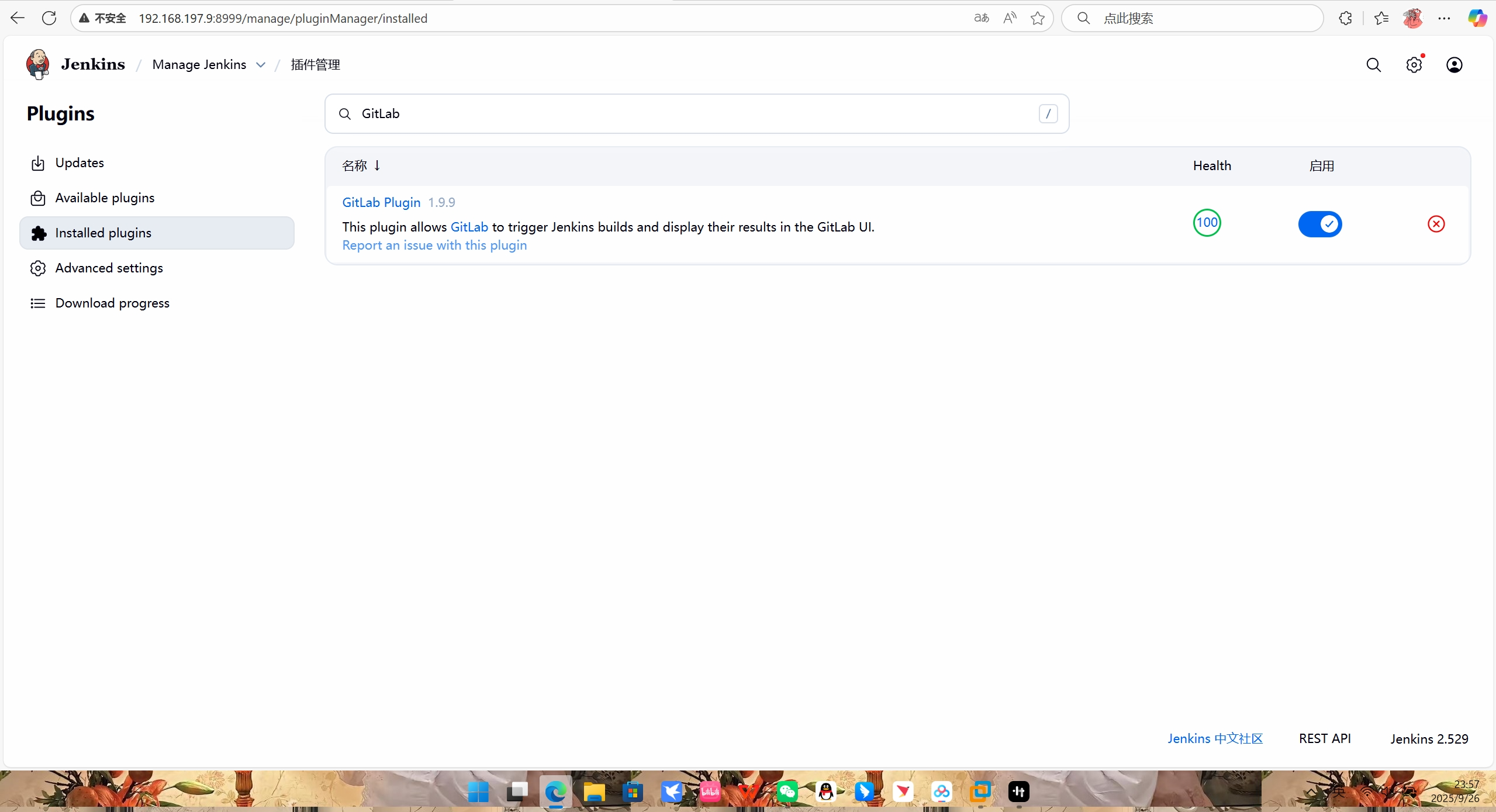
Task: Open the GitLab Plugin name link
Action: pos(381,203)
